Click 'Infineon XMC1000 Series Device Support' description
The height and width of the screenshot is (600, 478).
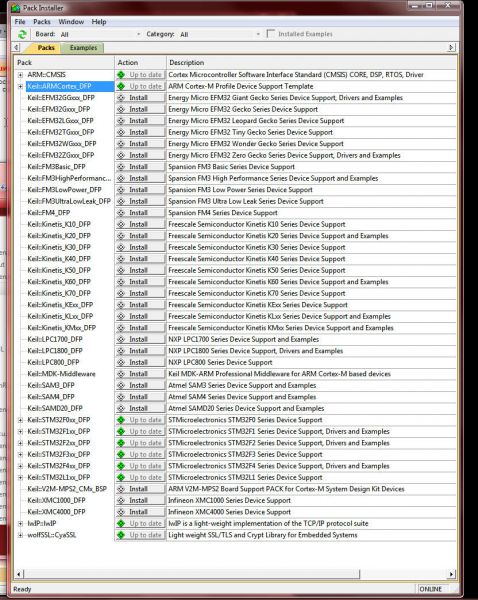230,501
